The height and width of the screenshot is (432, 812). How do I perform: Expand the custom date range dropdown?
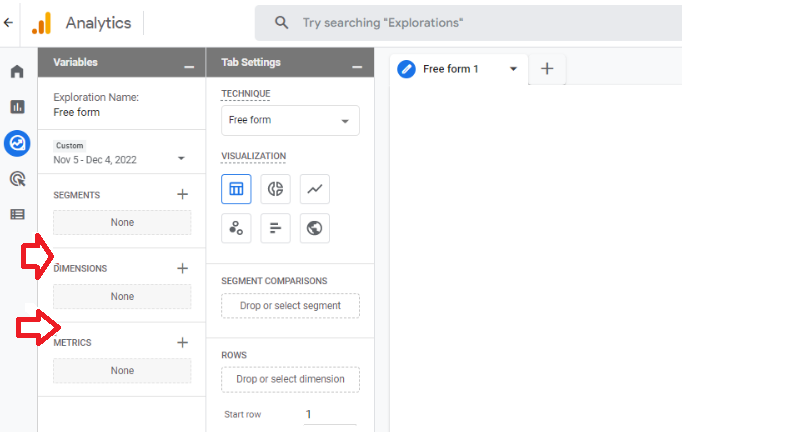[x=181, y=159]
